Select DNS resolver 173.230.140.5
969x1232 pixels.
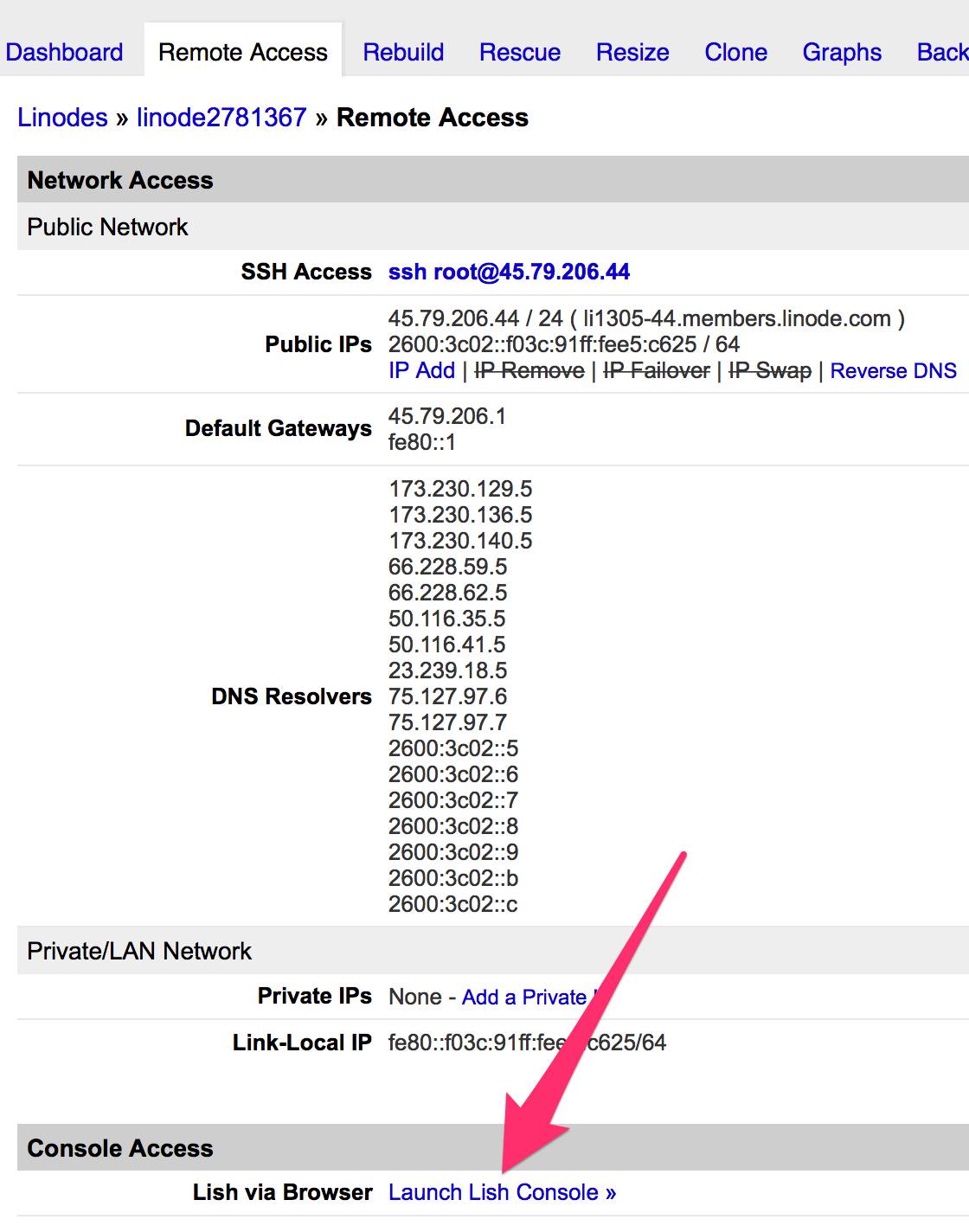pyautogui.click(x=460, y=541)
